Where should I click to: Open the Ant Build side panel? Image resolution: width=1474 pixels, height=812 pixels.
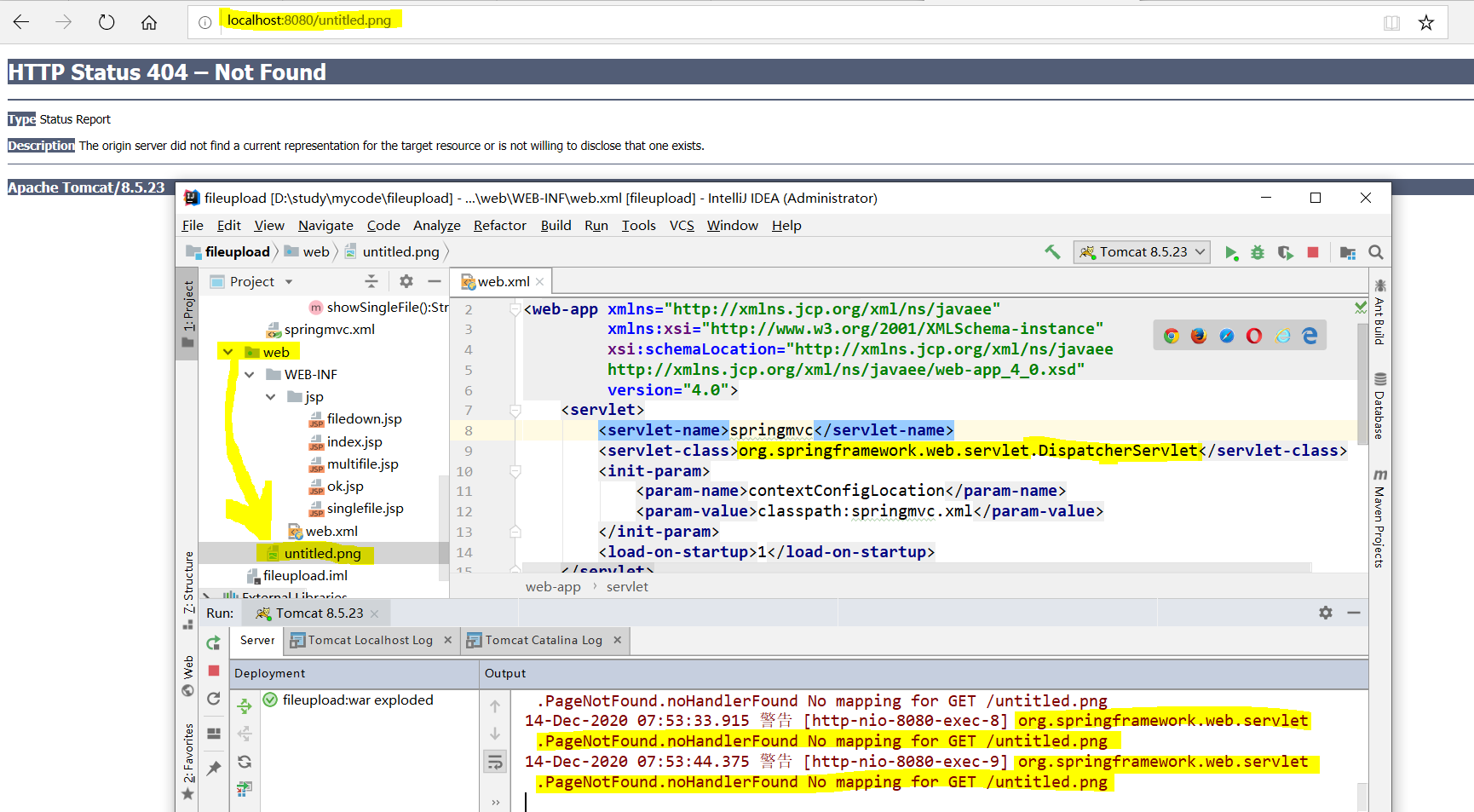(1379, 312)
